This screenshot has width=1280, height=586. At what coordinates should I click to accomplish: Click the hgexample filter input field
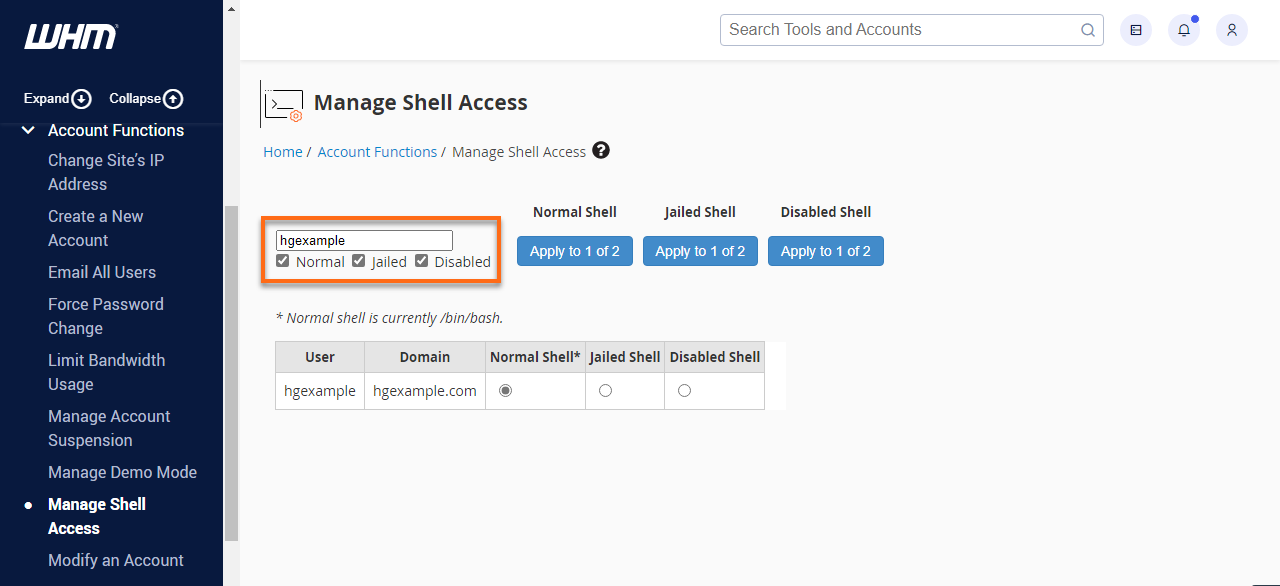click(363, 240)
